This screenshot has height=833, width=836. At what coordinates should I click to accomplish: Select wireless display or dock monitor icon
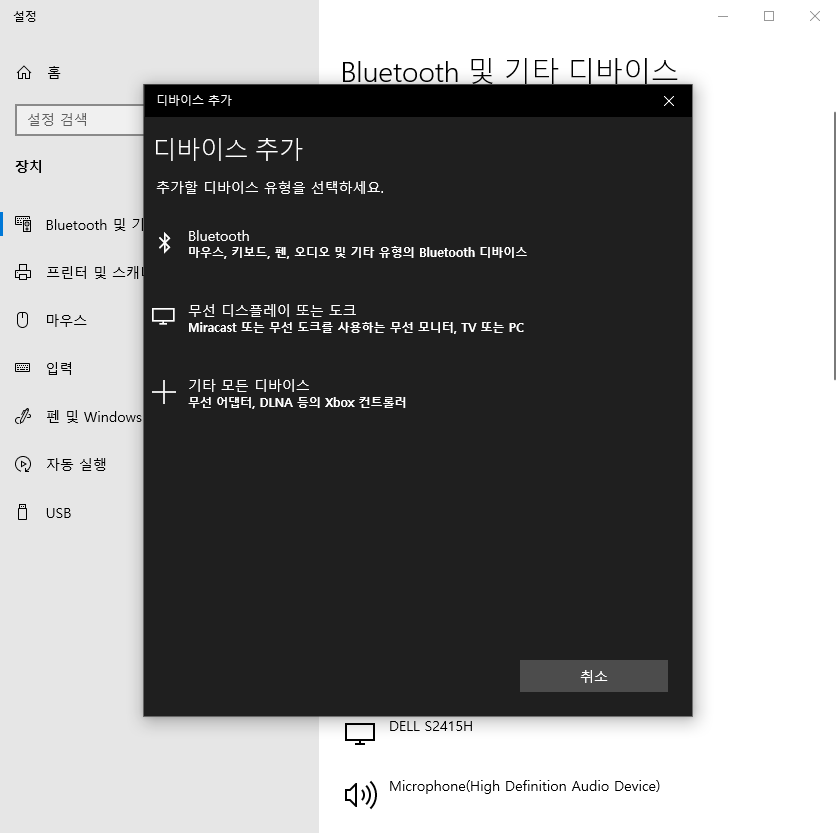163,316
